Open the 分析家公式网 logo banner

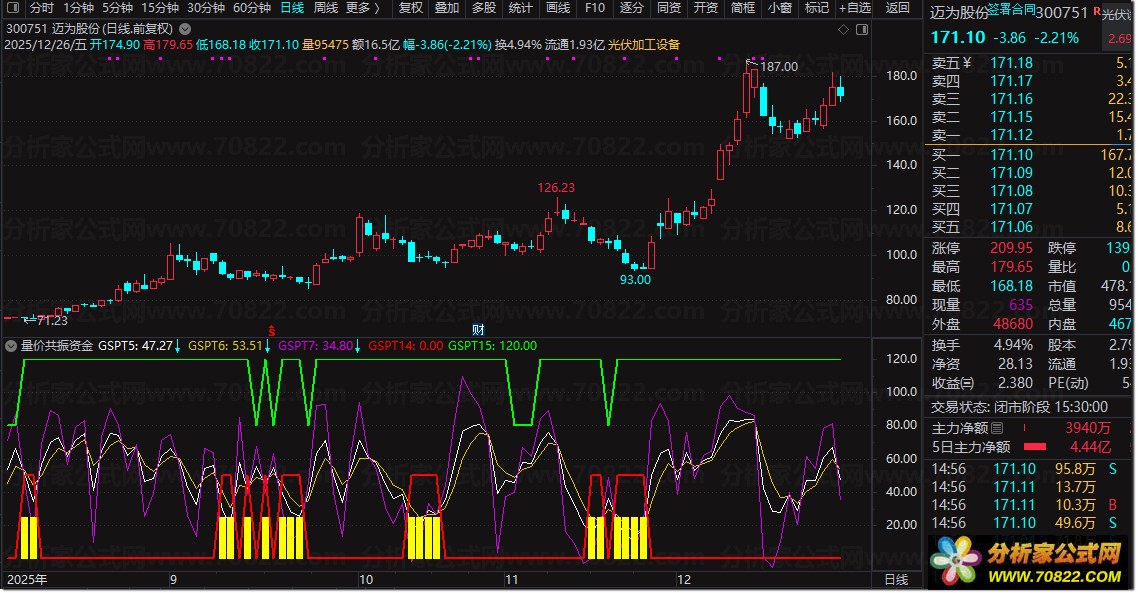(x=1028, y=562)
